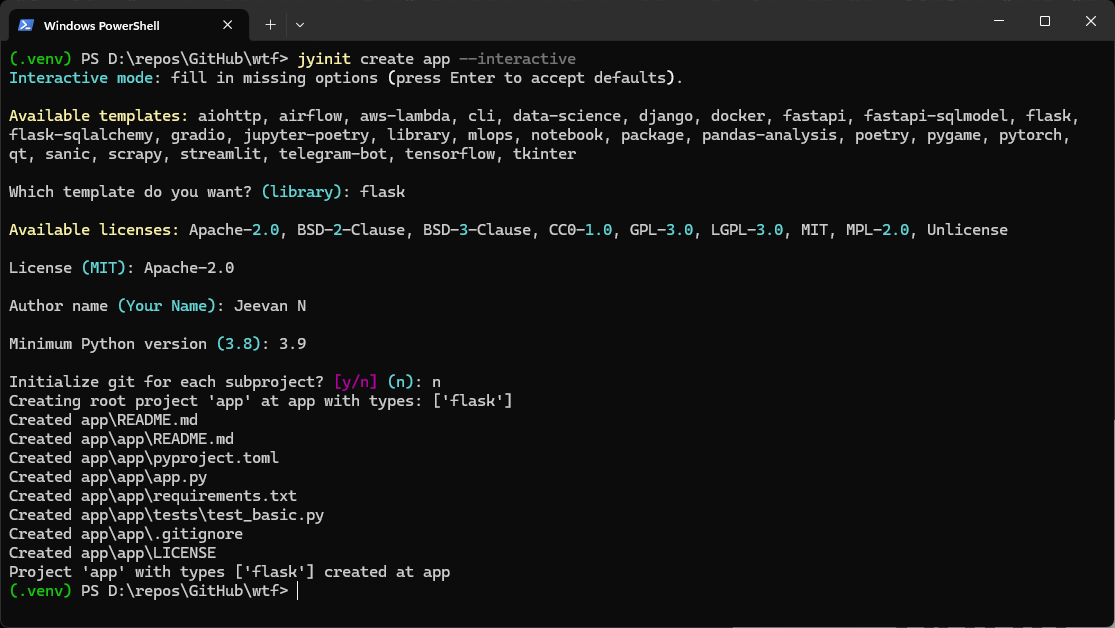Click the cursor at the bottom prompt
This screenshot has width=1115, height=628.
(298, 591)
